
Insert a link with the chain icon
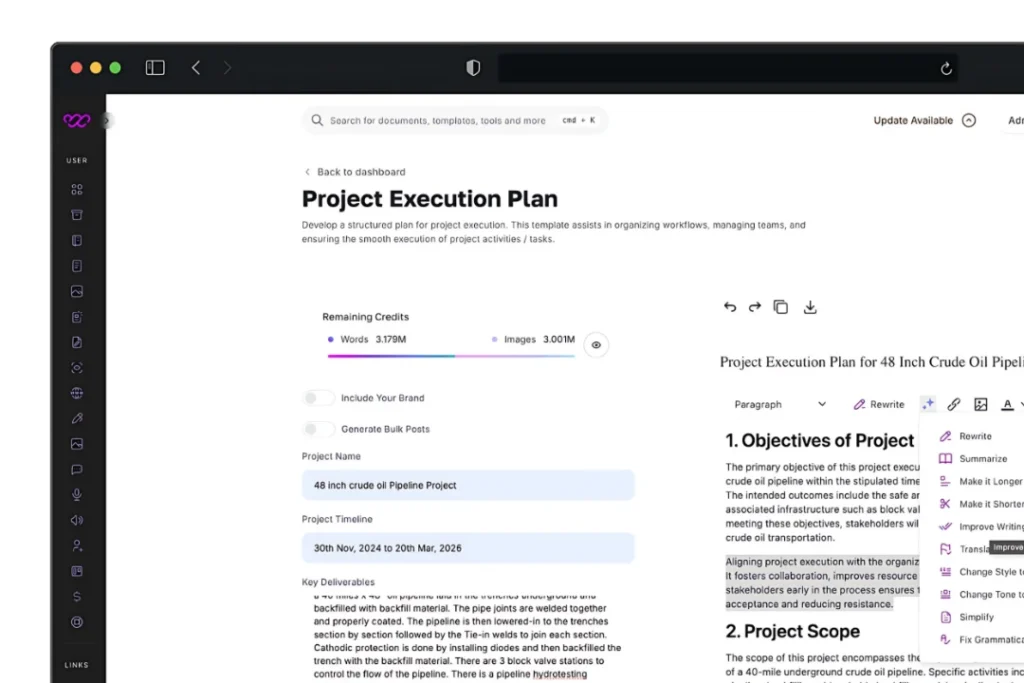(x=953, y=405)
